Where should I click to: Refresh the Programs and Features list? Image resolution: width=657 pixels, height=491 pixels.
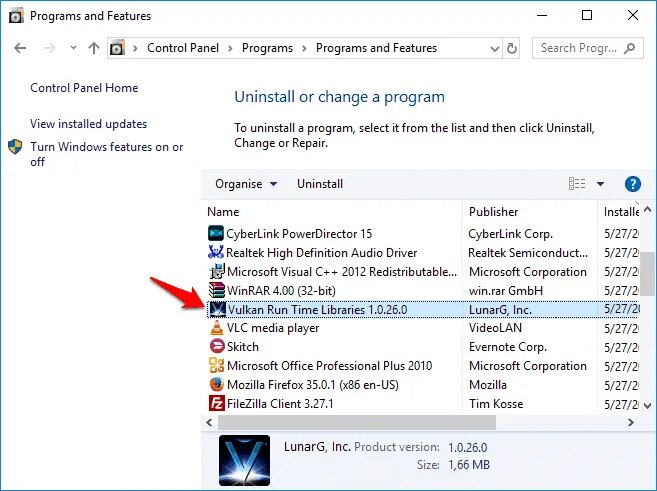coord(512,48)
